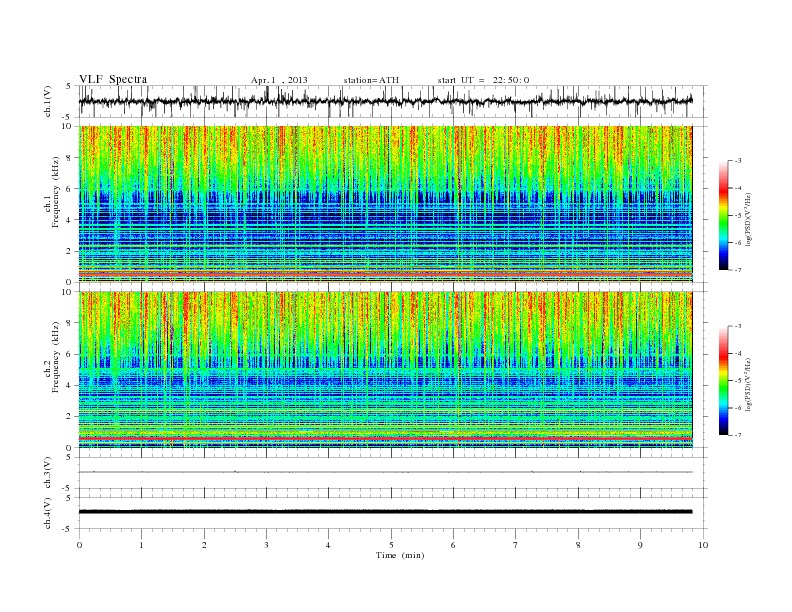The height and width of the screenshot is (612, 792).
Task: Click the "8" tick on the time axis
Action: (578, 545)
